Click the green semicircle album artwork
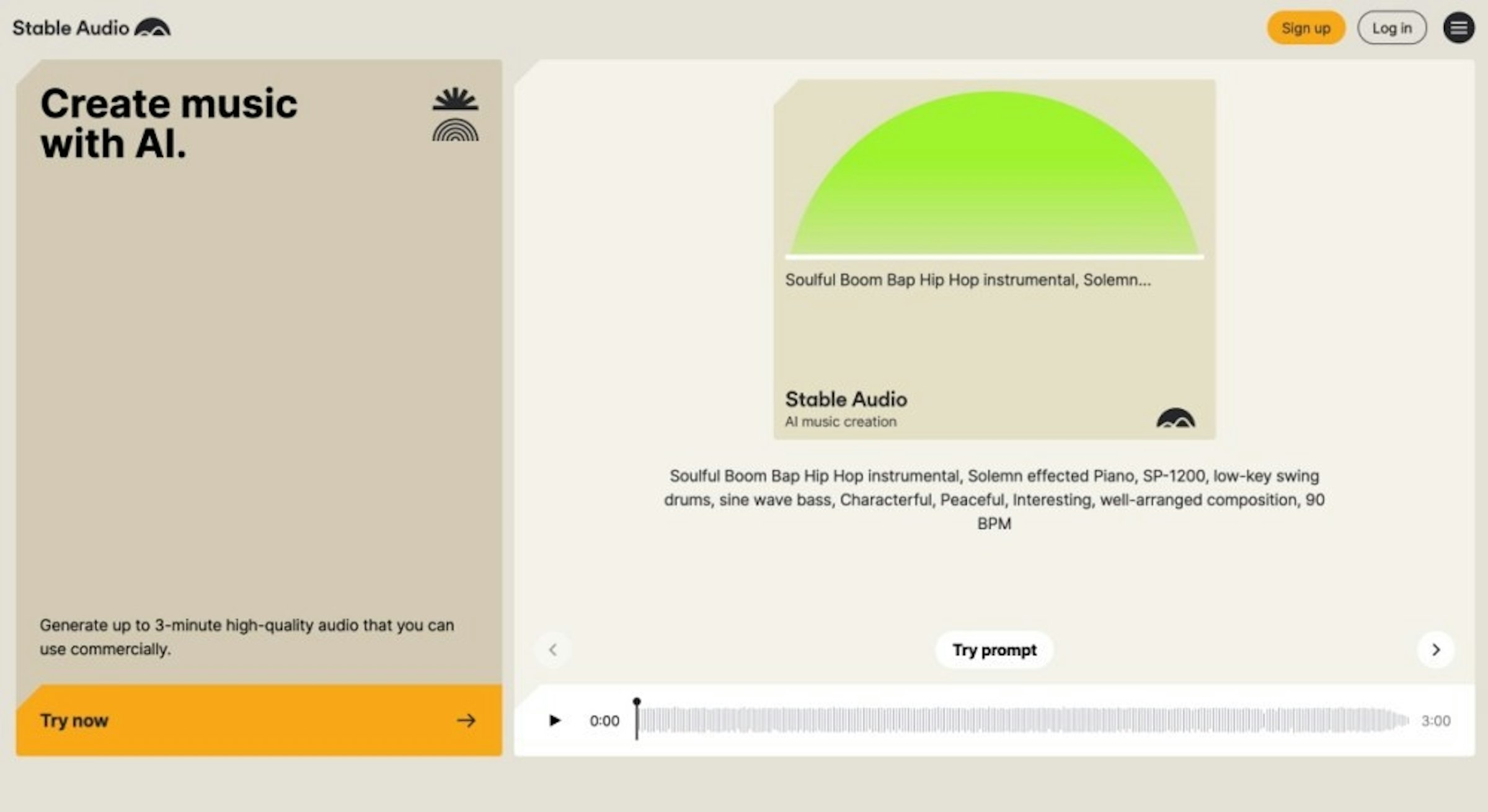The image size is (1488, 812). pos(994,174)
